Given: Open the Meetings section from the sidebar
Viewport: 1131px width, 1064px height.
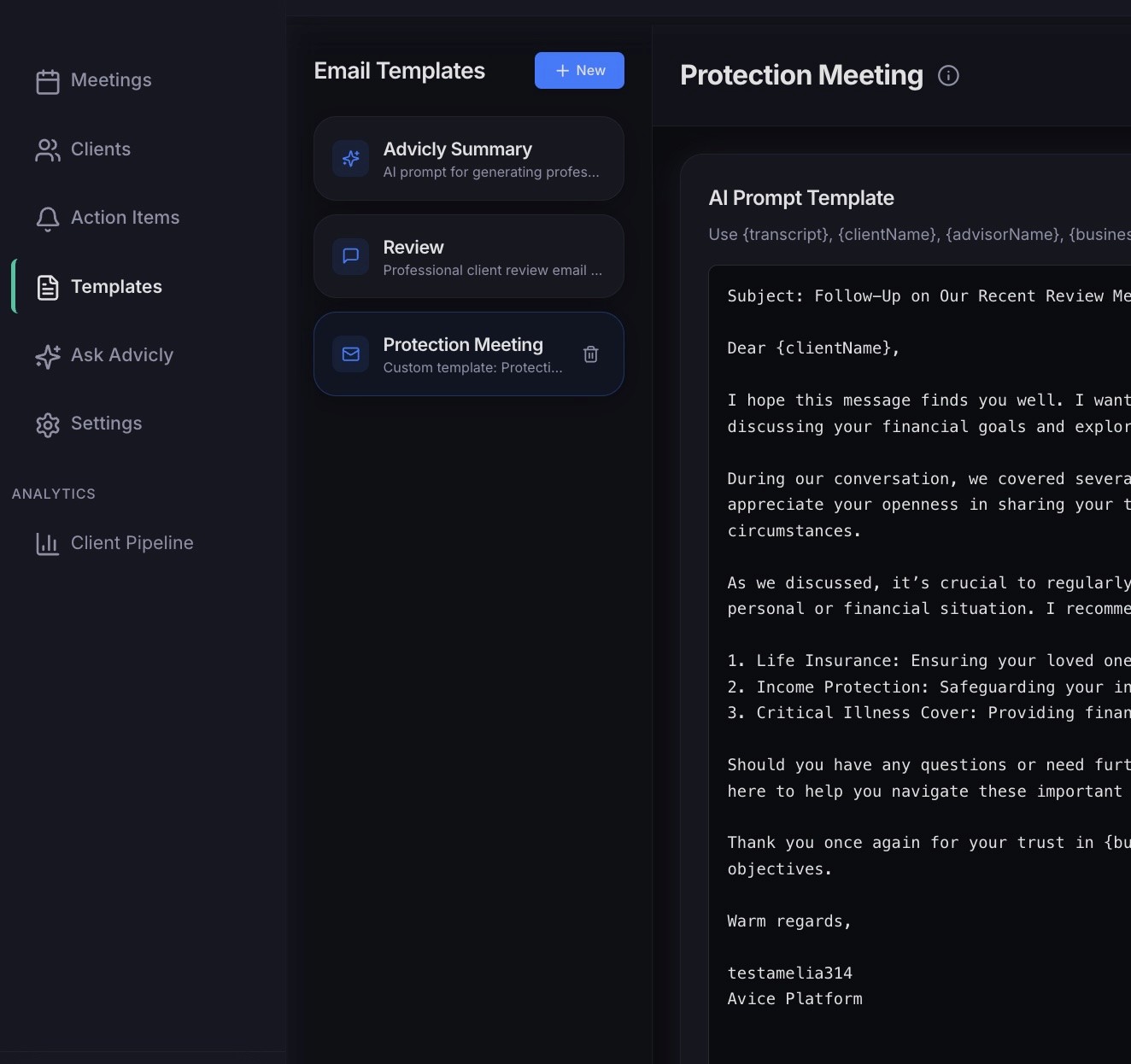Looking at the screenshot, I should coord(110,80).
